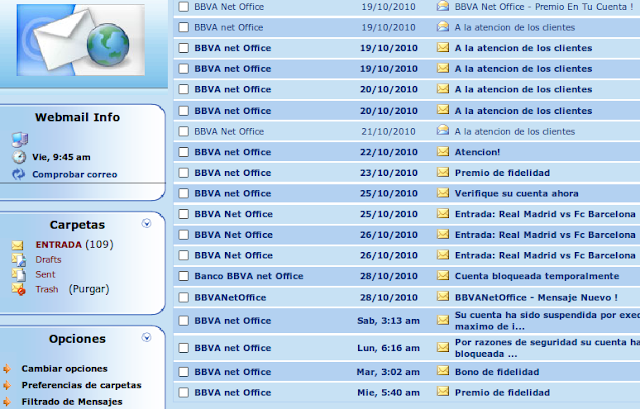
Task: Open the Por razones de seguridad message
Action: [547, 348]
